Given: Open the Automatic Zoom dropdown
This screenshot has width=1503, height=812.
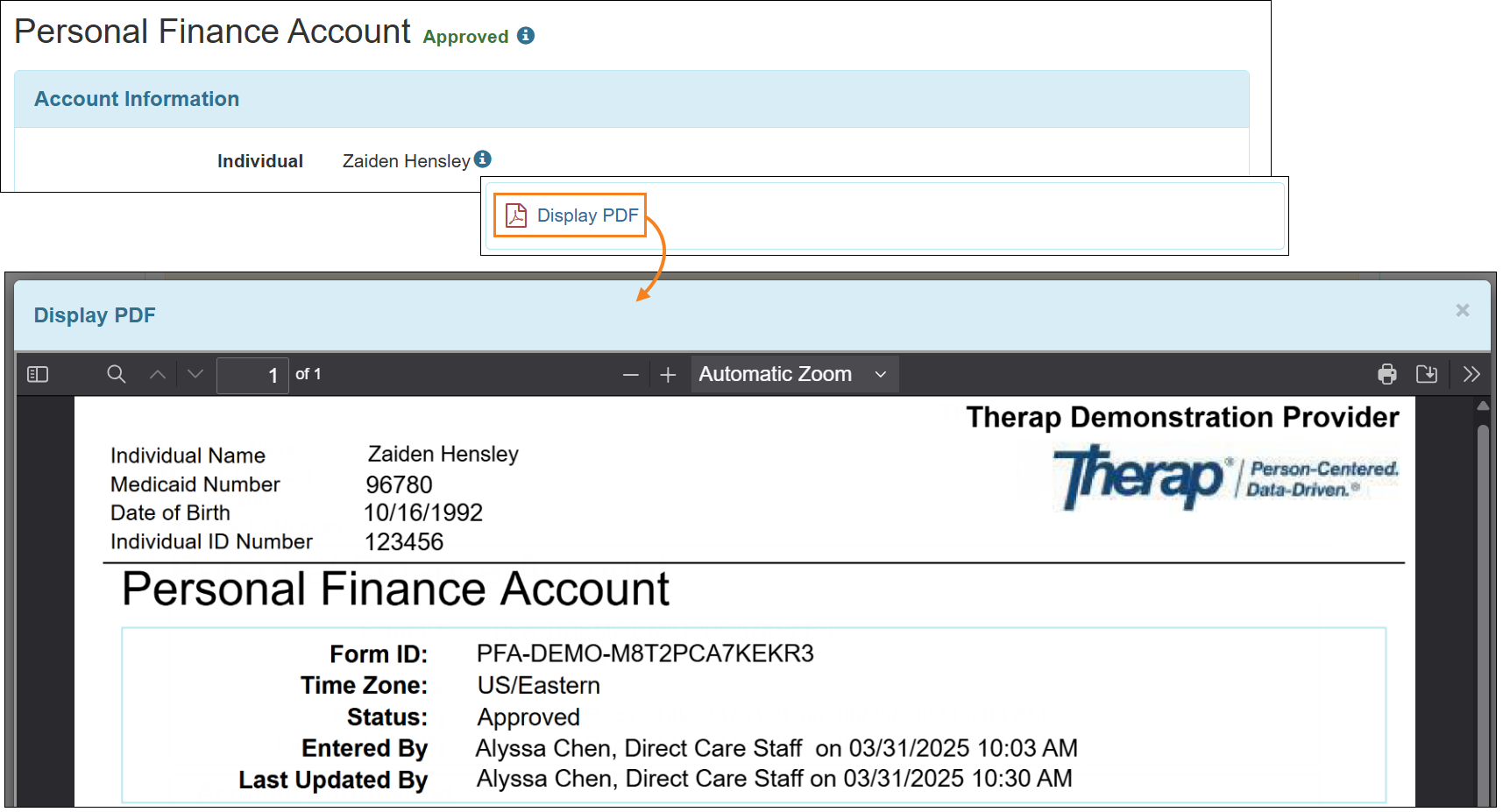Looking at the screenshot, I should tap(794, 374).
